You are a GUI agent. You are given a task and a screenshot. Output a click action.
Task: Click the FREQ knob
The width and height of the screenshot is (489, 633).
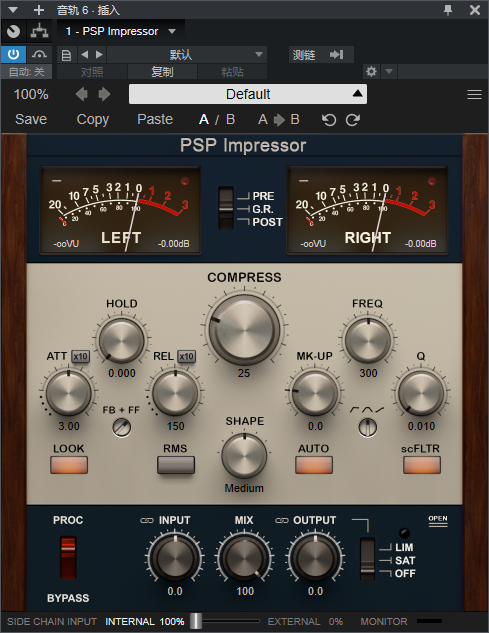tap(368, 340)
